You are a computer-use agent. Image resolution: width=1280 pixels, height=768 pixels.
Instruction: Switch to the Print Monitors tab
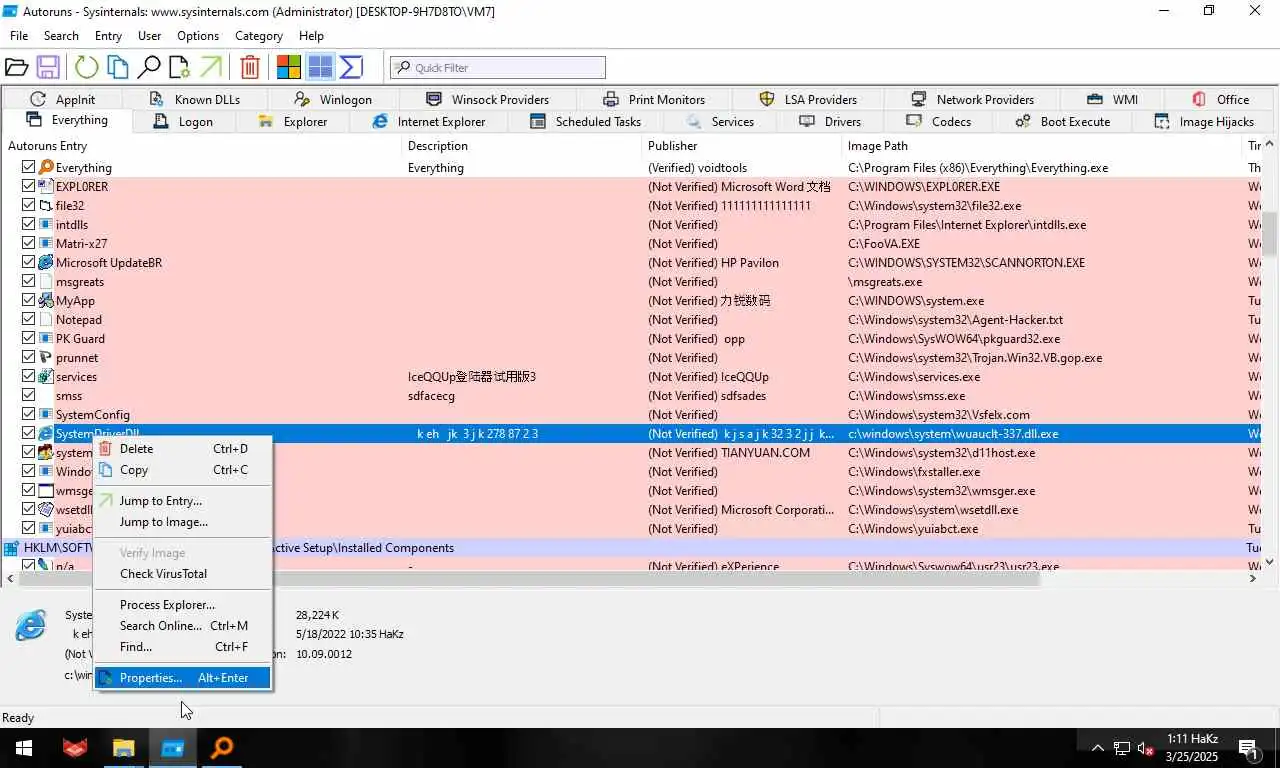[x=654, y=99]
